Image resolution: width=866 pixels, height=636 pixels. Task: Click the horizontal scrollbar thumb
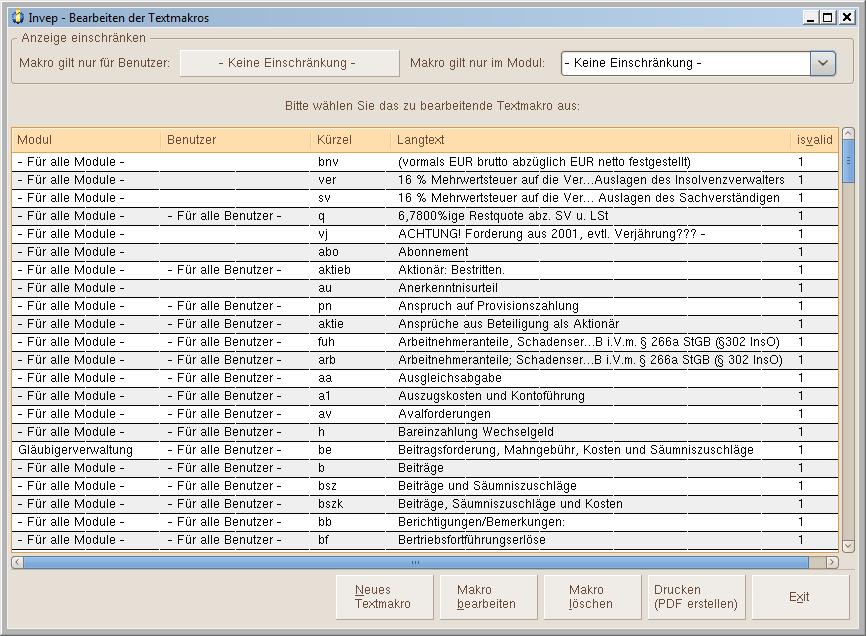point(416,562)
